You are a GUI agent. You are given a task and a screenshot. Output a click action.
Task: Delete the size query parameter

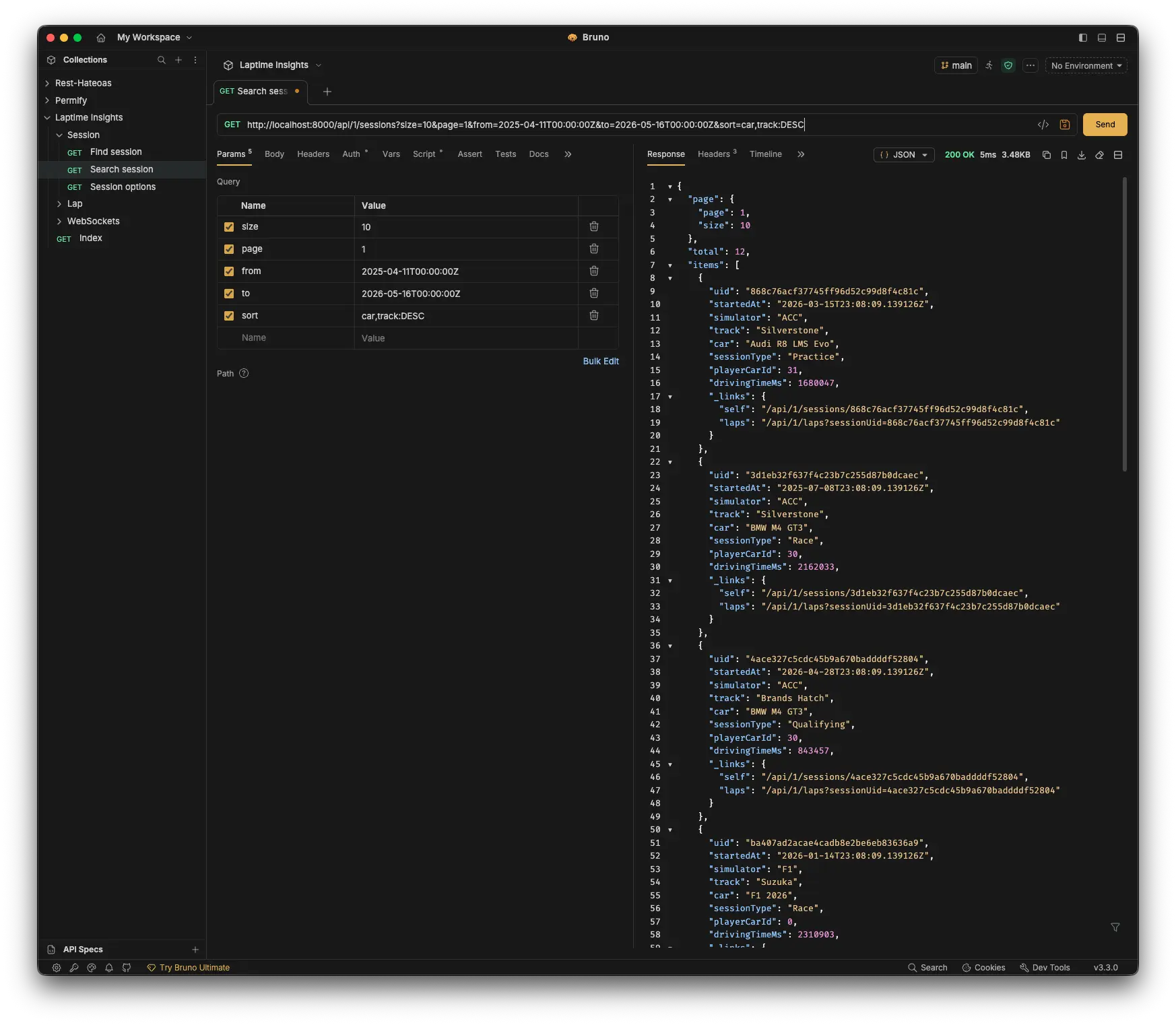tap(594, 227)
